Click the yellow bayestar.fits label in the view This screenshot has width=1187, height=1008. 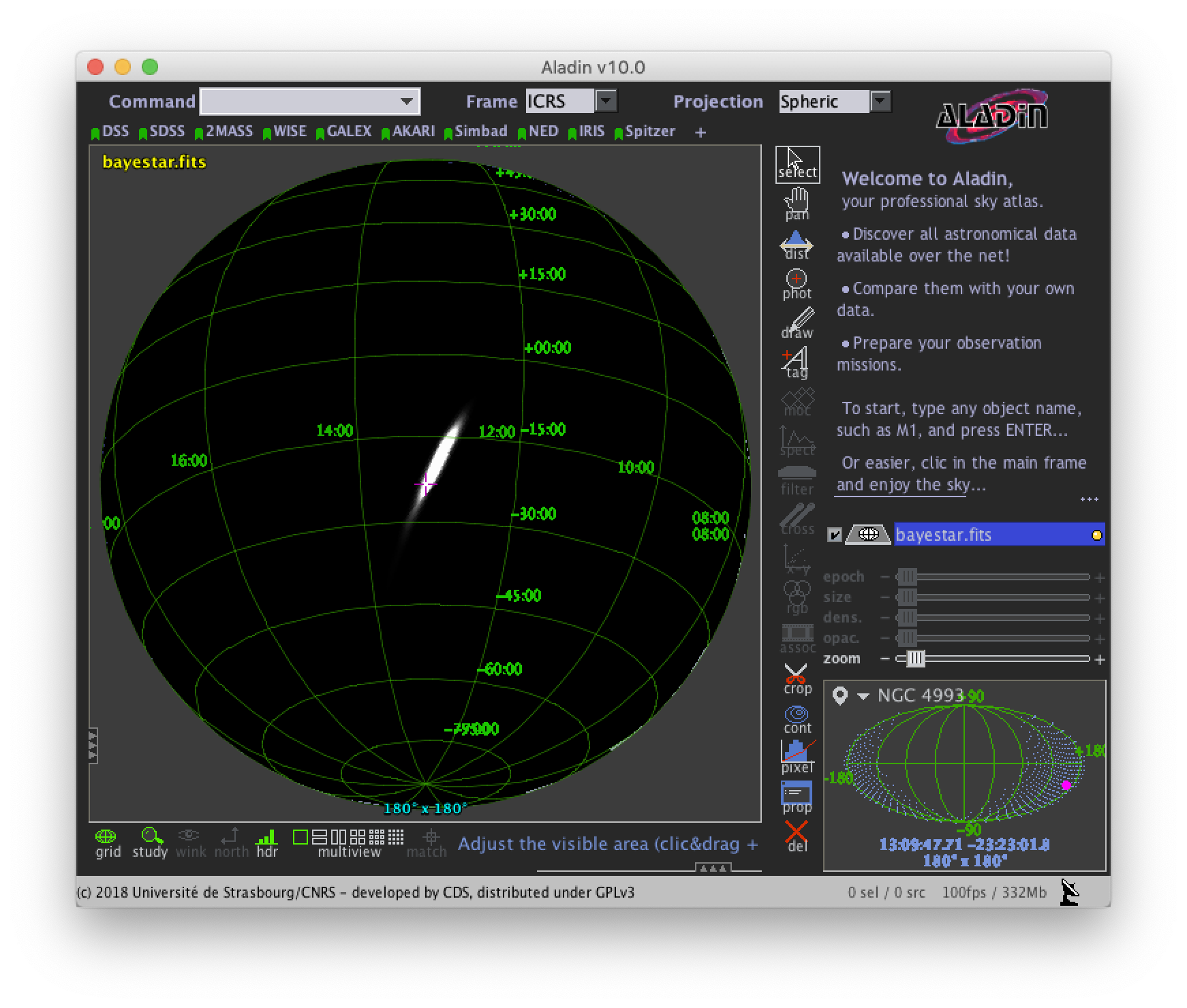point(154,162)
